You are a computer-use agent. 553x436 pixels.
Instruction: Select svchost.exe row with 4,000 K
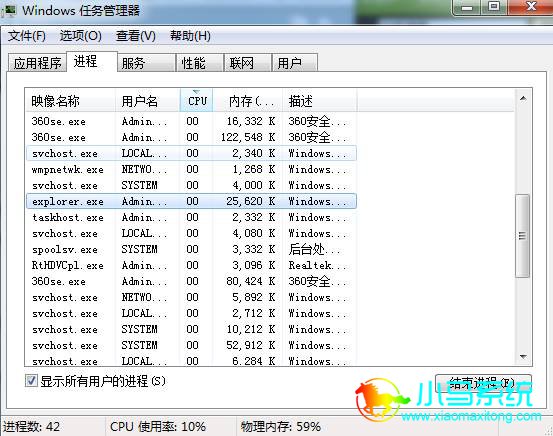[192, 185]
